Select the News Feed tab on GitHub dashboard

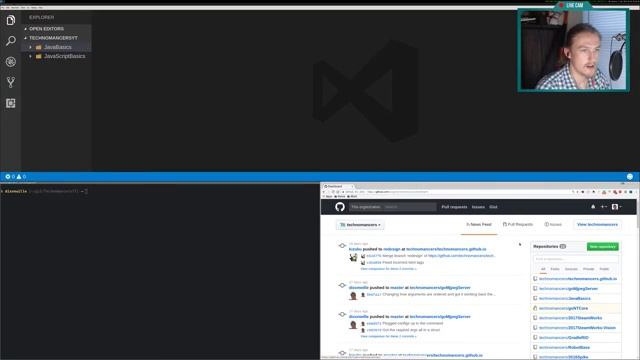(x=479, y=224)
